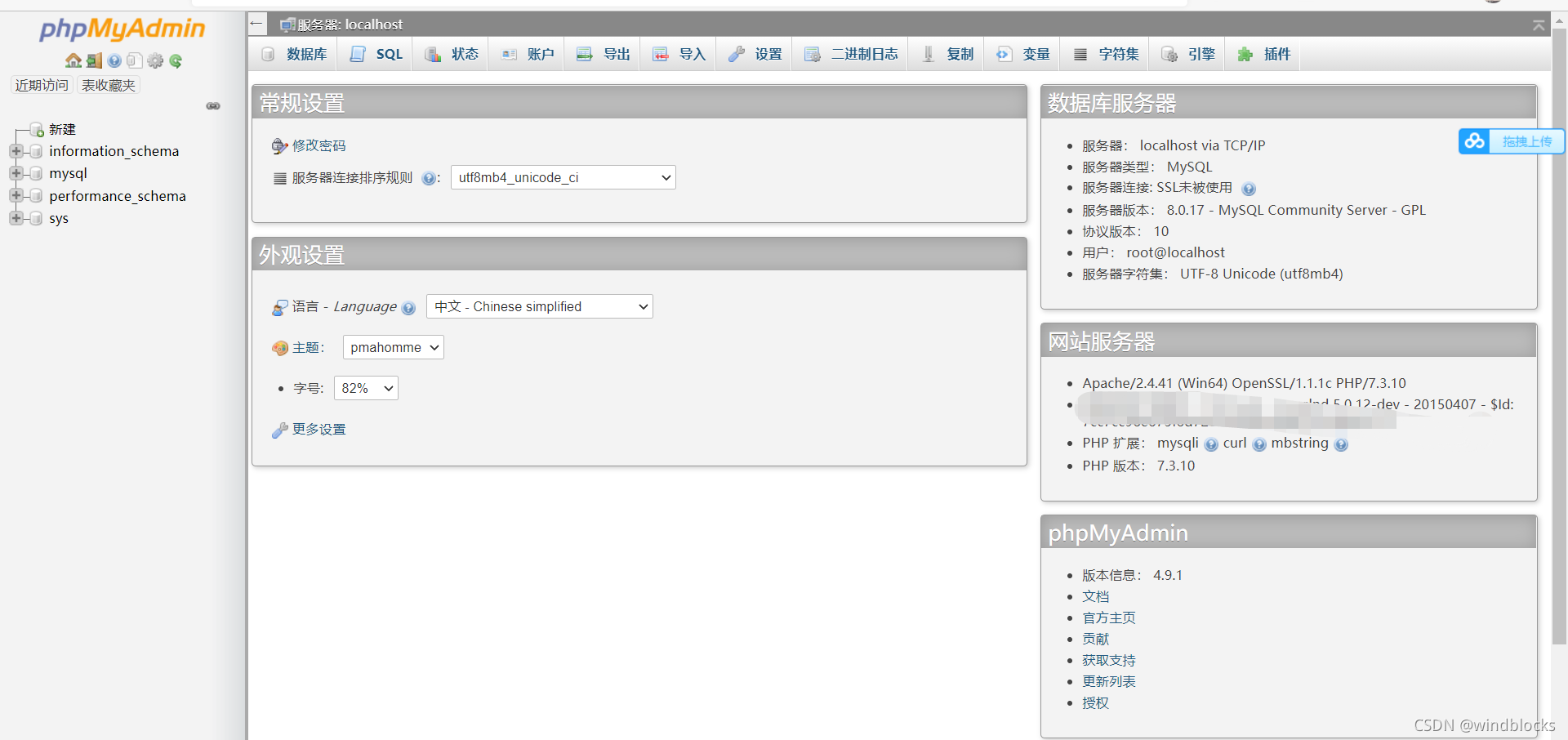Open navigation panel settings gear icon
The image size is (1568, 740).
point(155,60)
